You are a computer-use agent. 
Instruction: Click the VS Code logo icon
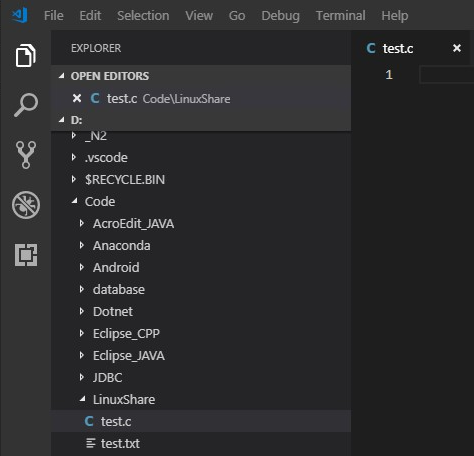pyautogui.click(x=20, y=15)
